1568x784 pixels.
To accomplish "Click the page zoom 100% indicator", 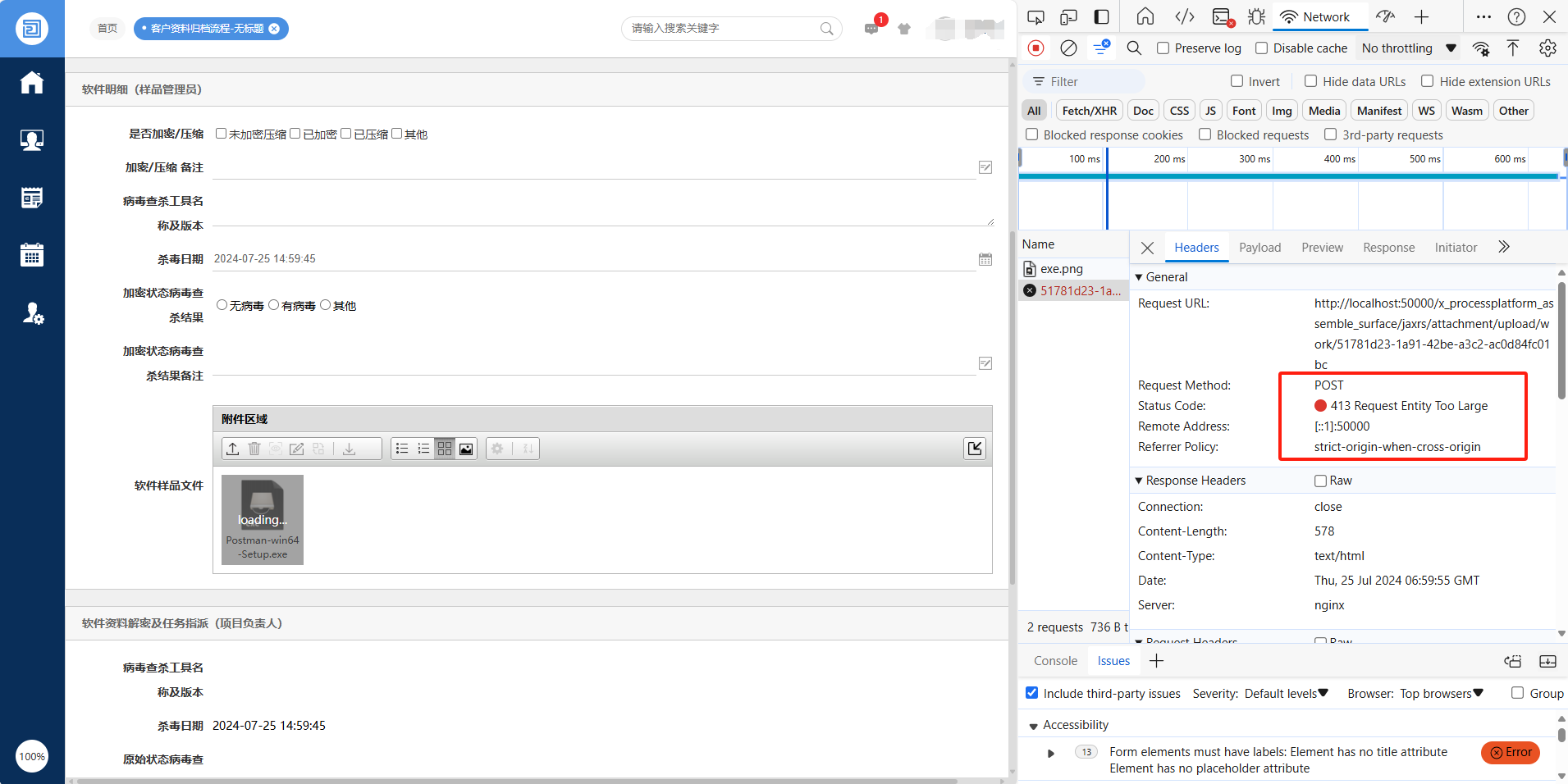I will tap(32, 756).
